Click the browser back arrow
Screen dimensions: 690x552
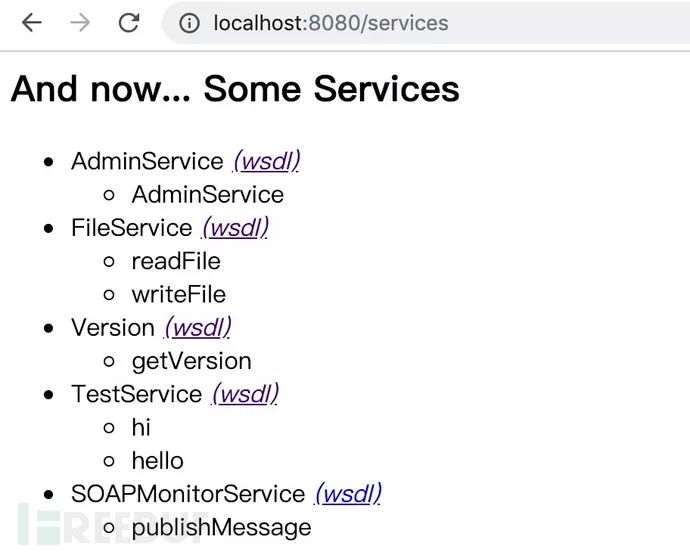tap(32, 23)
